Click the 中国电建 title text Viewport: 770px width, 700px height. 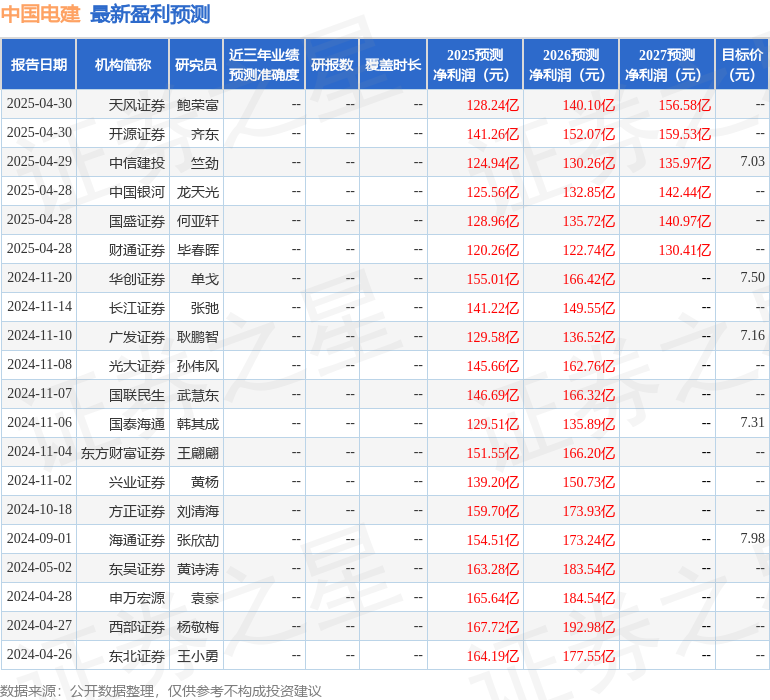pyautogui.click(x=40, y=14)
